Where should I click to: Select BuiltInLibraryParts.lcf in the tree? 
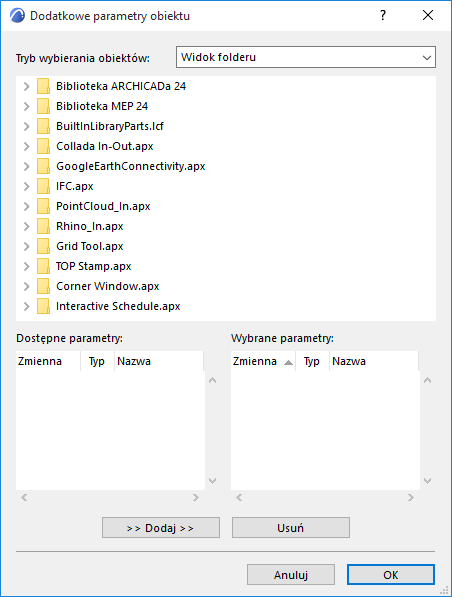coord(110,126)
